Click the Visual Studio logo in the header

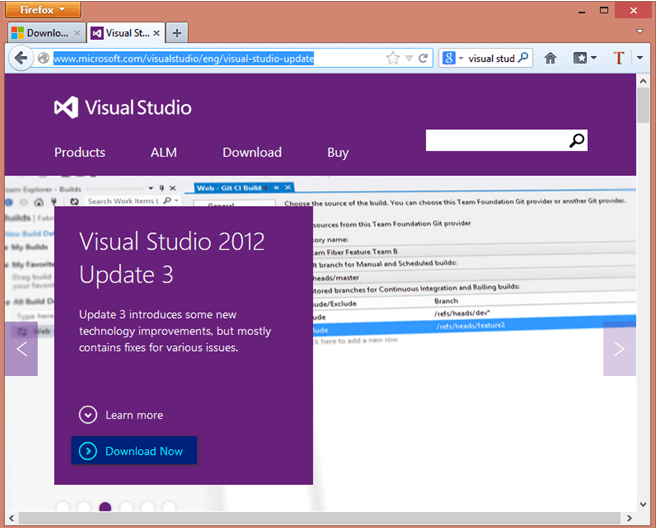coord(123,108)
